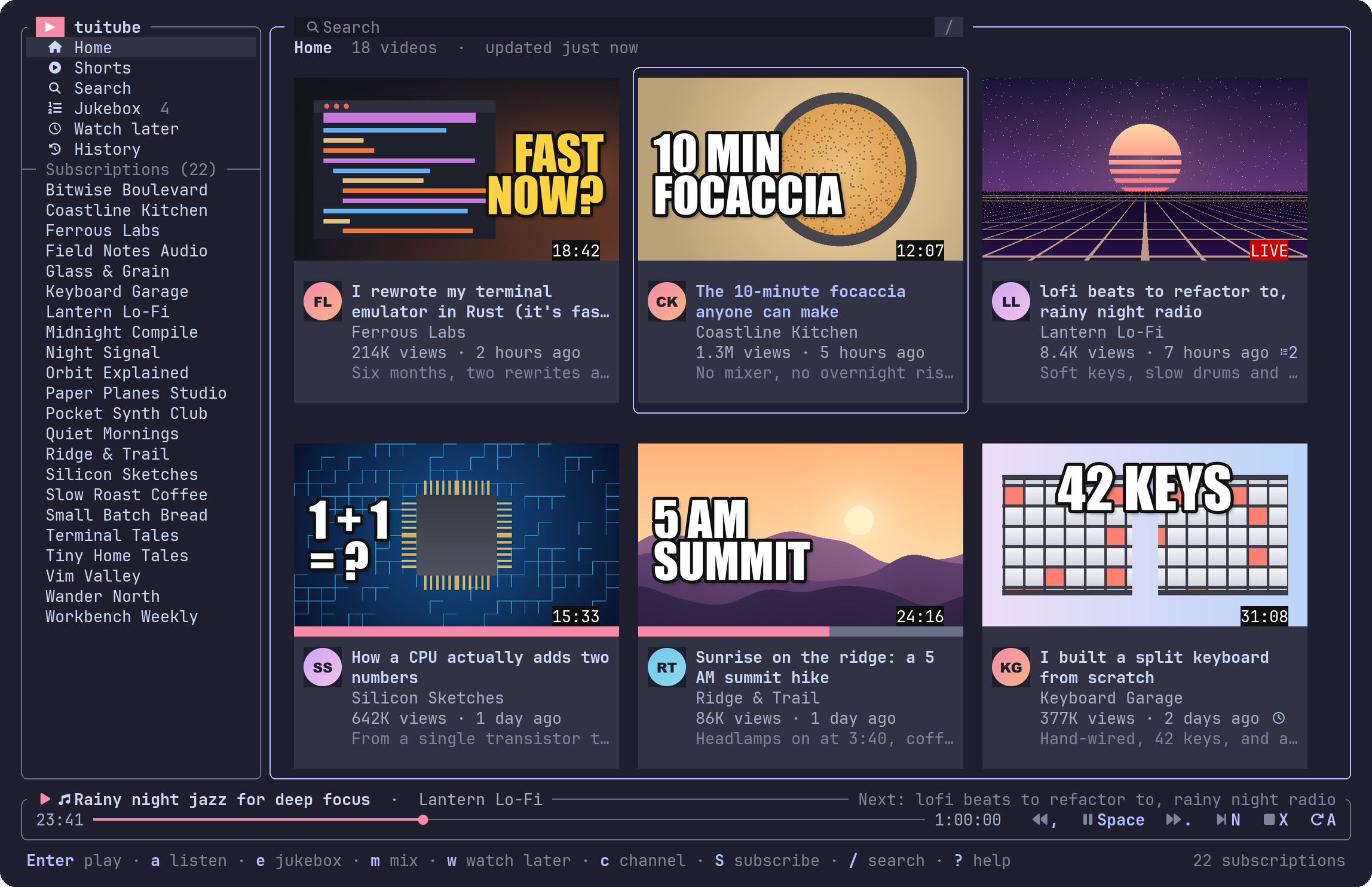Click the SS channel avatar
This screenshot has height=887, width=1372.
pos(323,668)
